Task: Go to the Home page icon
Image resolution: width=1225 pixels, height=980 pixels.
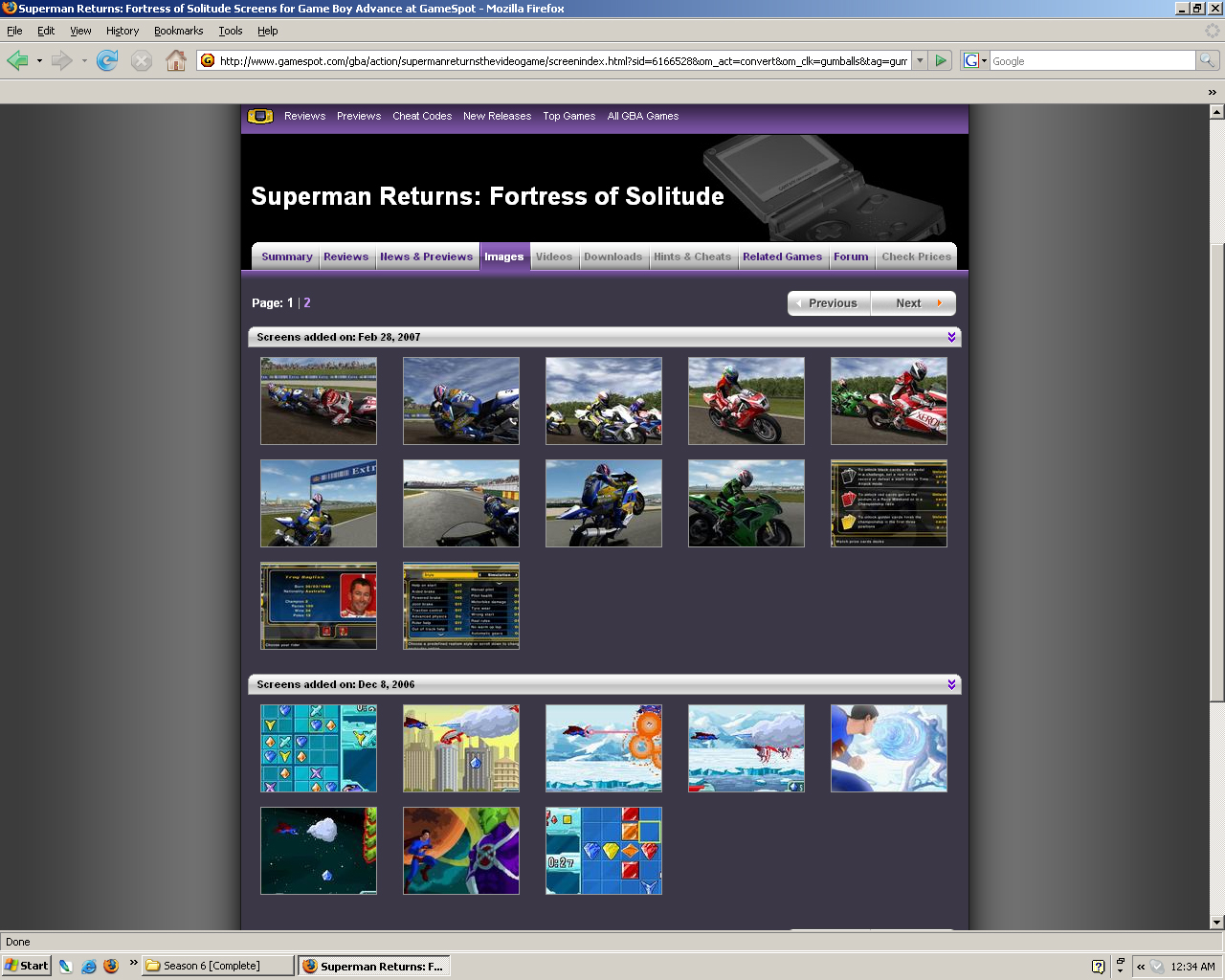Action: (176, 60)
